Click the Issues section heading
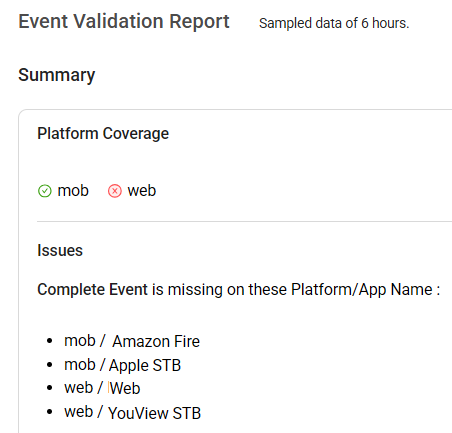Screen dimensions: 452x433 [x=60, y=250]
